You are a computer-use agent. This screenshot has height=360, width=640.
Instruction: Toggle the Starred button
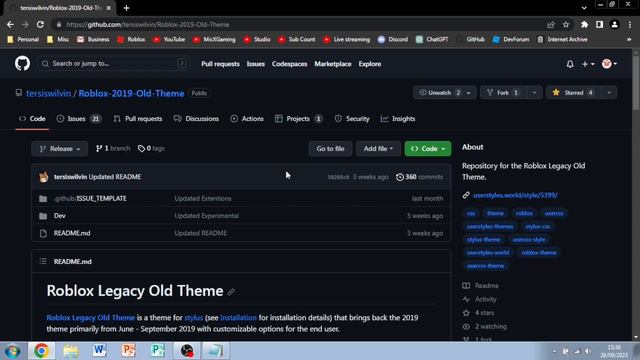pyautogui.click(x=573, y=93)
